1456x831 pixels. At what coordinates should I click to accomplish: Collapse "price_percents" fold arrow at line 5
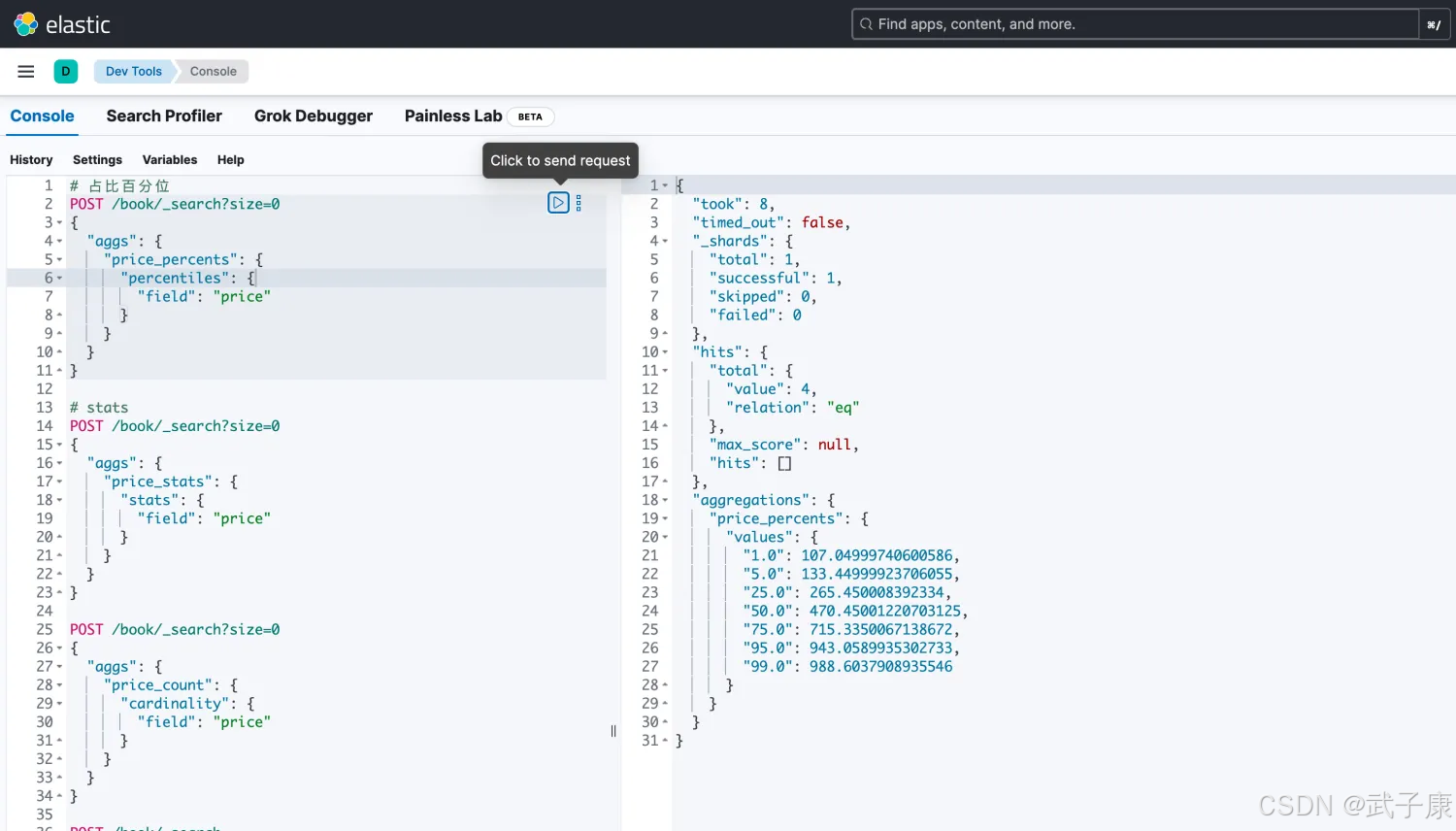pos(60,259)
